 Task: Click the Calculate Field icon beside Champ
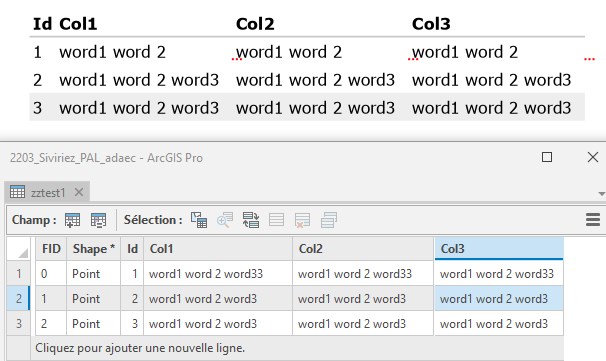point(98,220)
